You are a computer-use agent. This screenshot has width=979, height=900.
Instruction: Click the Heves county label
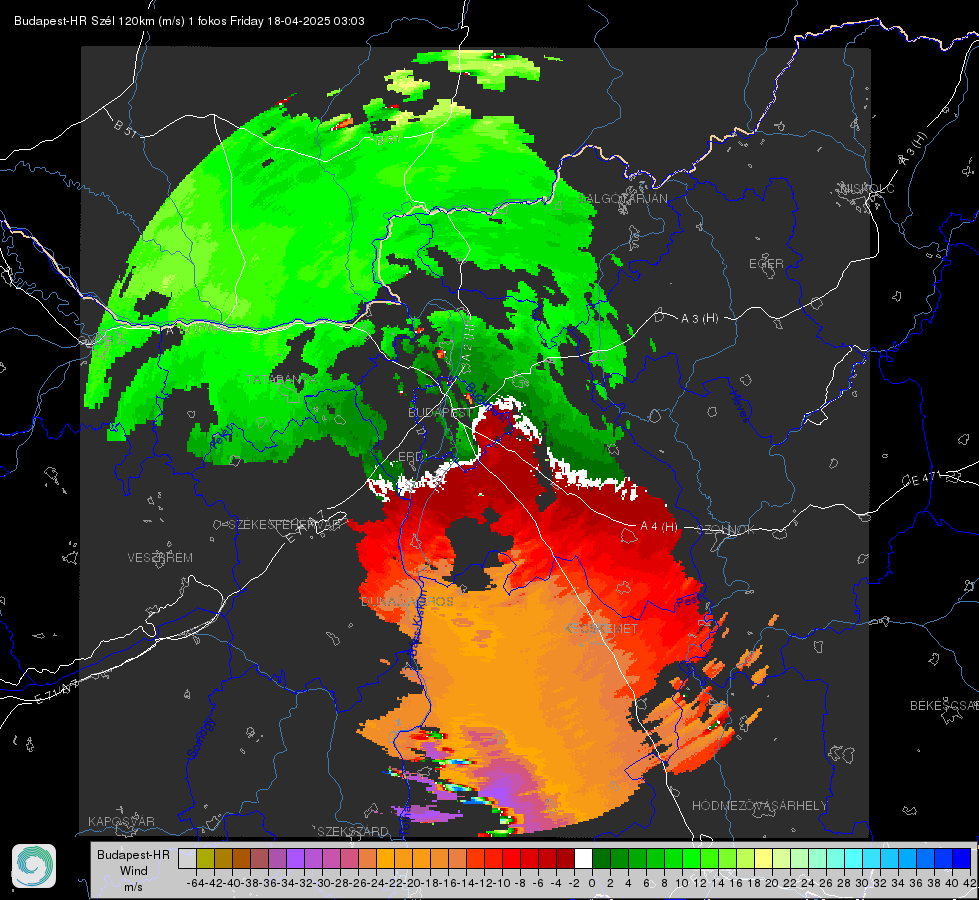tap(739, 406)
